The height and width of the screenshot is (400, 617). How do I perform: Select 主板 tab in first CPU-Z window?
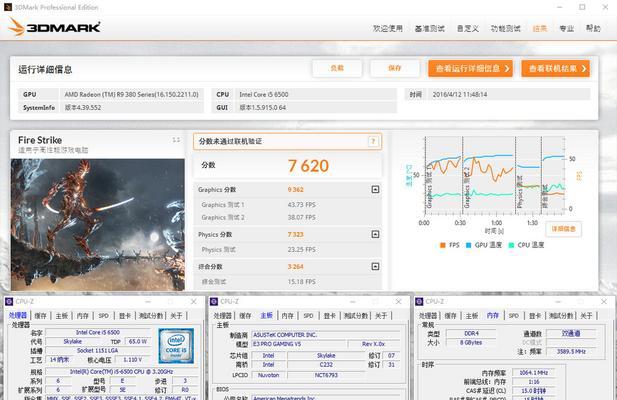(62, 315)
